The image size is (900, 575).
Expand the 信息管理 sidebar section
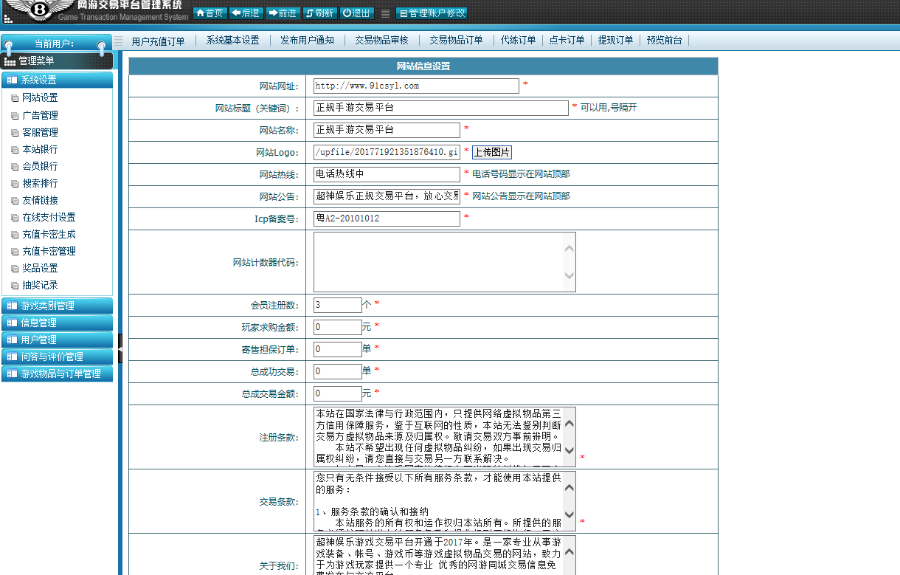click(57, 323)
